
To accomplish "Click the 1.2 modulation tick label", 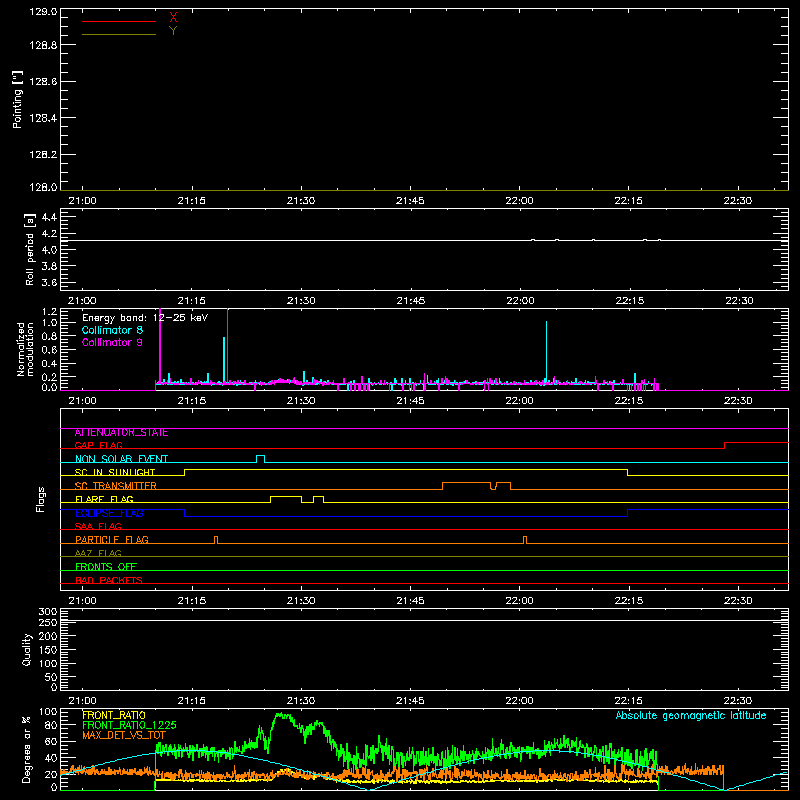I will click(x=49, y=312).
